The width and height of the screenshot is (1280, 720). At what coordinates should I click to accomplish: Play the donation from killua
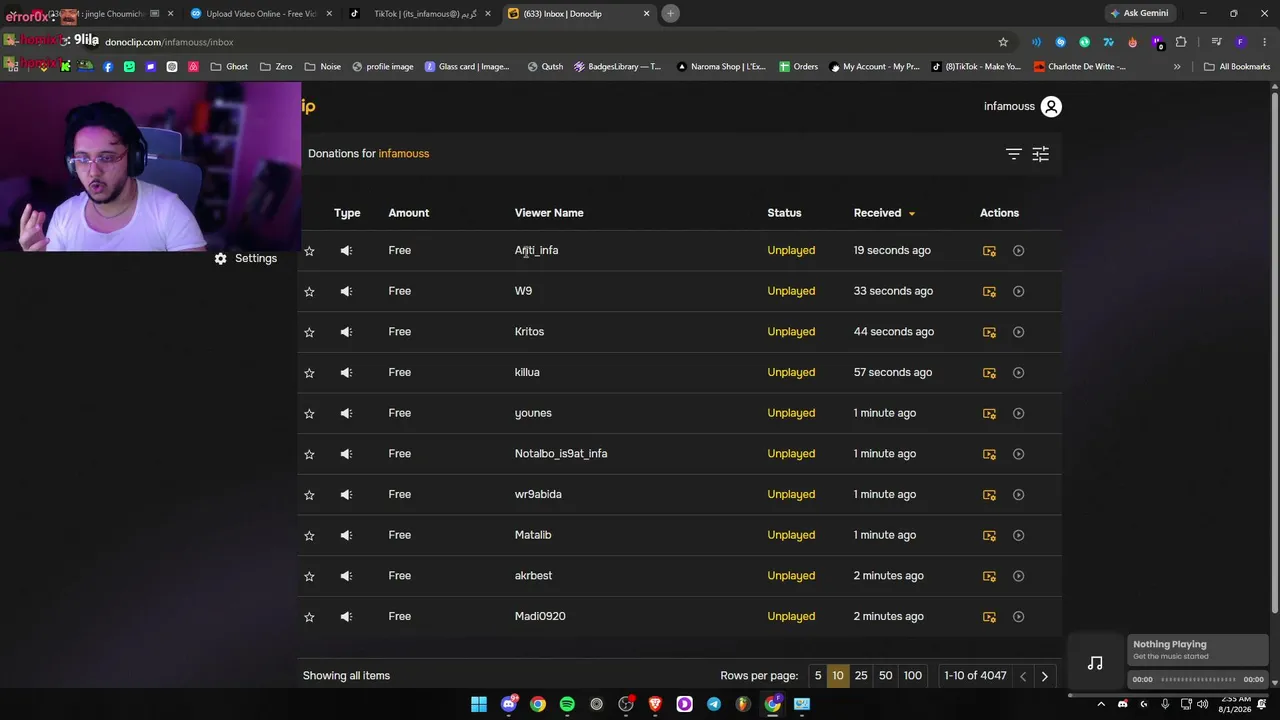click(x=1018, y=373)
